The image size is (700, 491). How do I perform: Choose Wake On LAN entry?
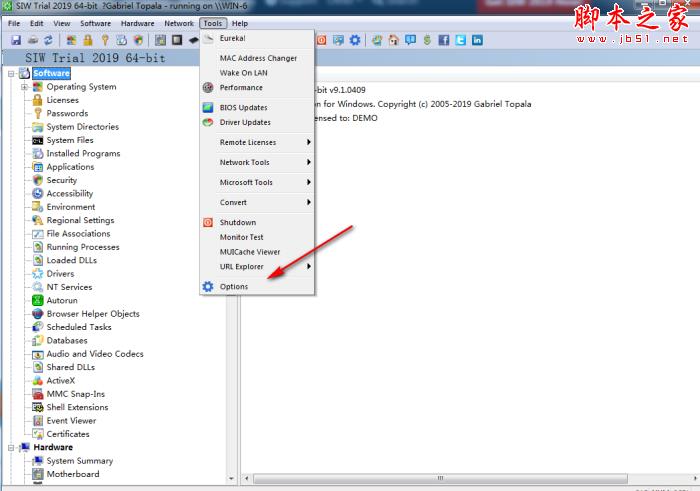[257, 73]
